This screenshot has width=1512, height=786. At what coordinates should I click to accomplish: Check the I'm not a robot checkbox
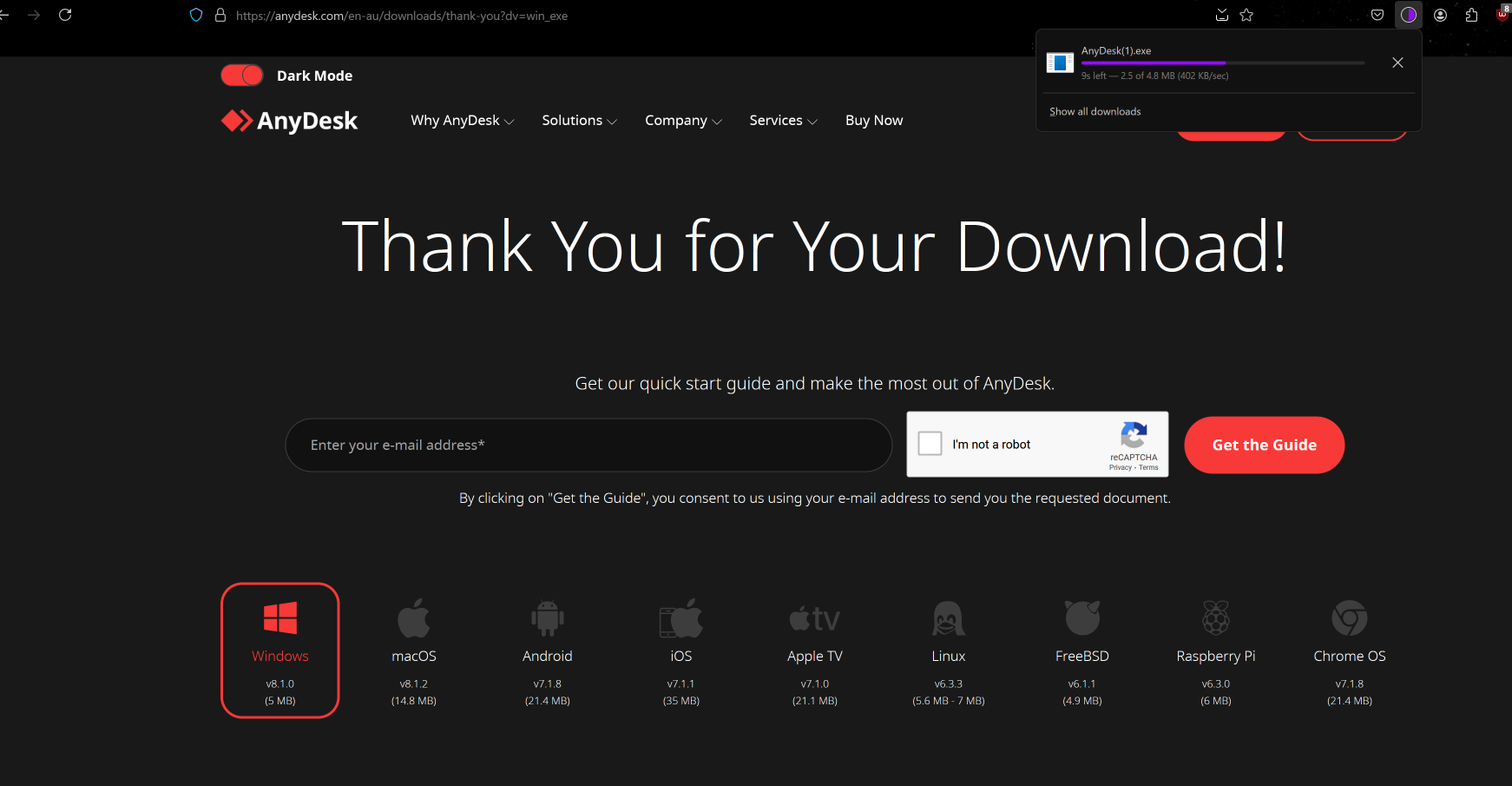(x=930, y=444)
